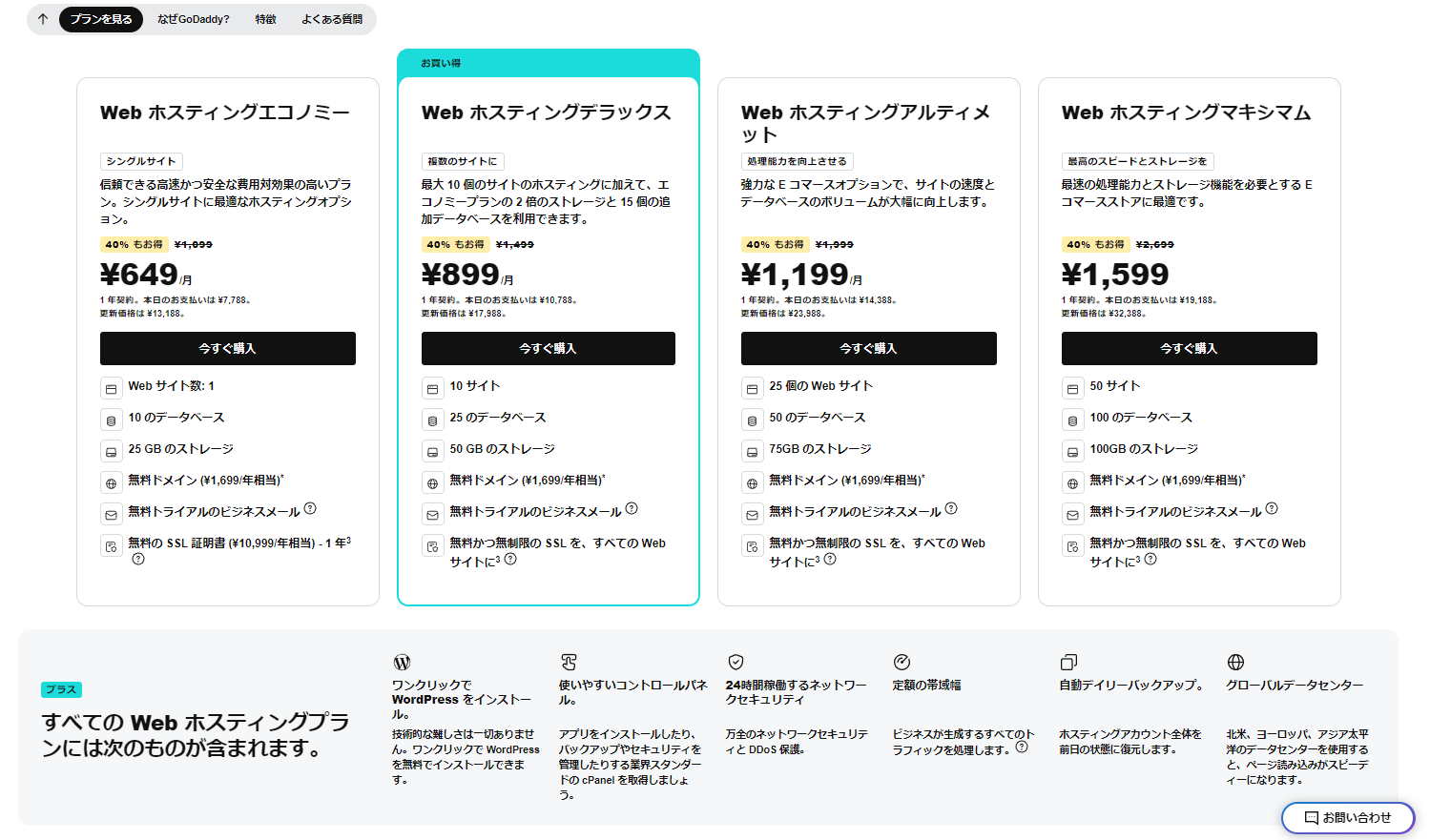Click 今すぐ購入 under the Maximum plan

pyautogui.click(x=1189, y=349)
